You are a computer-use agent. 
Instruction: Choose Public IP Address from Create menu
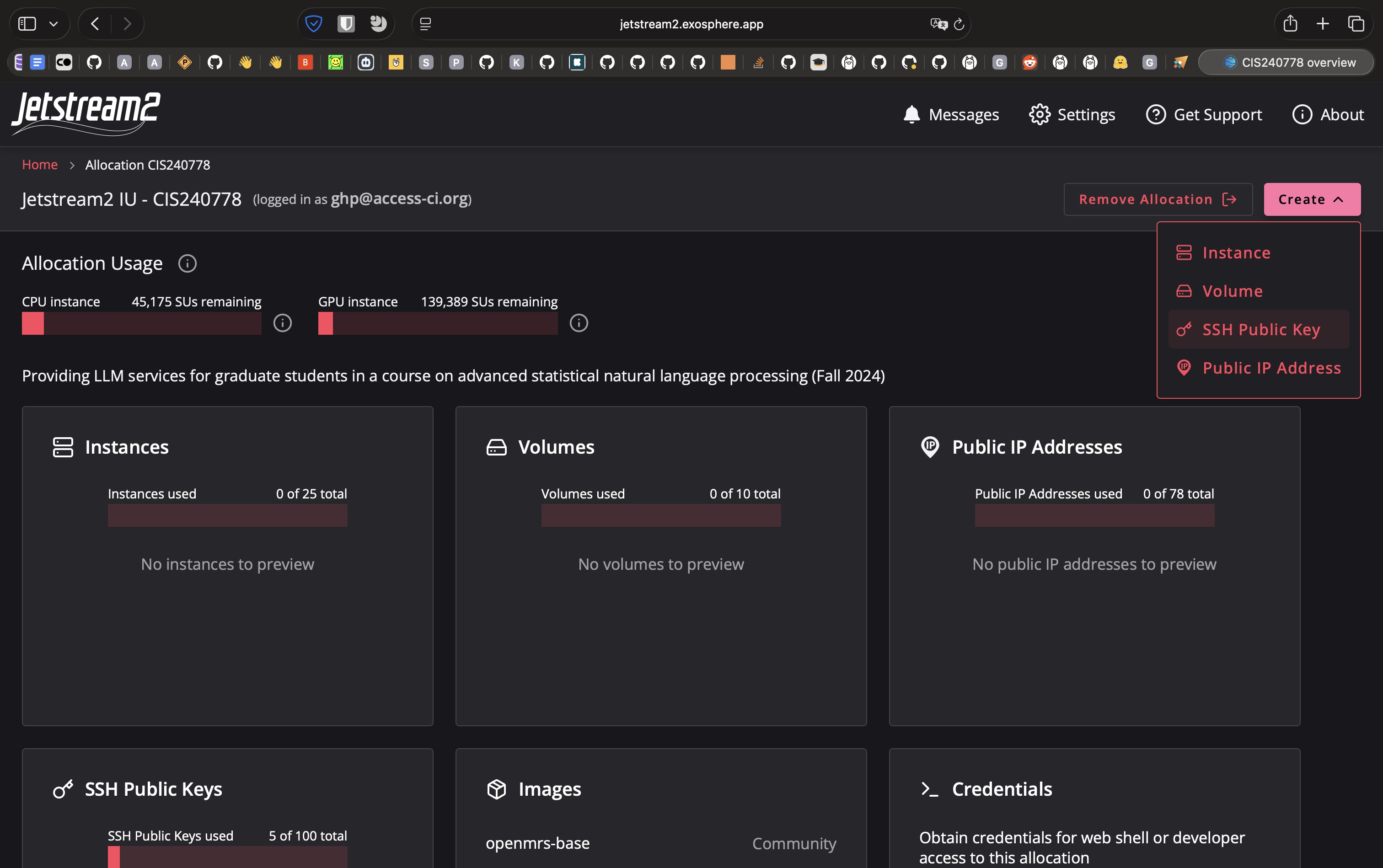pos(1259,368)
